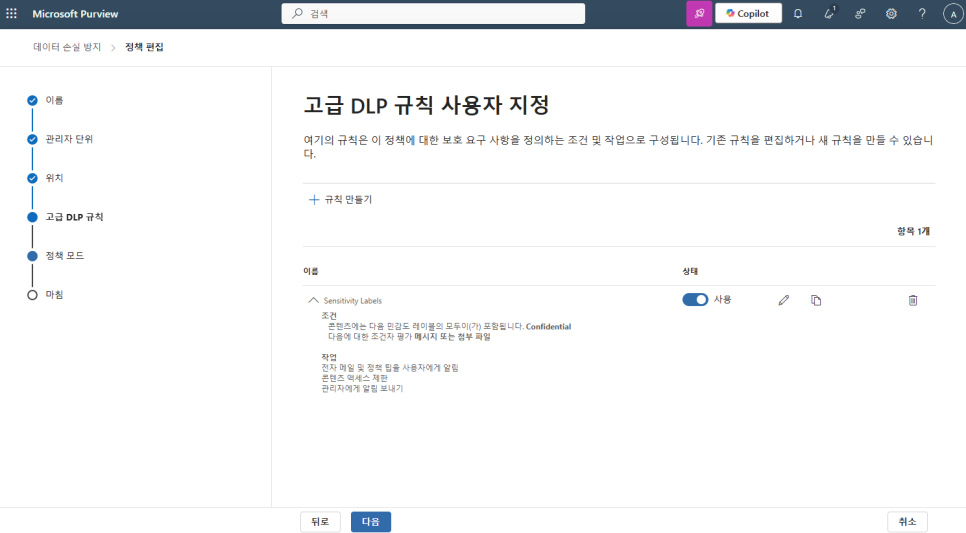Click in the 검색 search box

(433, 14)
